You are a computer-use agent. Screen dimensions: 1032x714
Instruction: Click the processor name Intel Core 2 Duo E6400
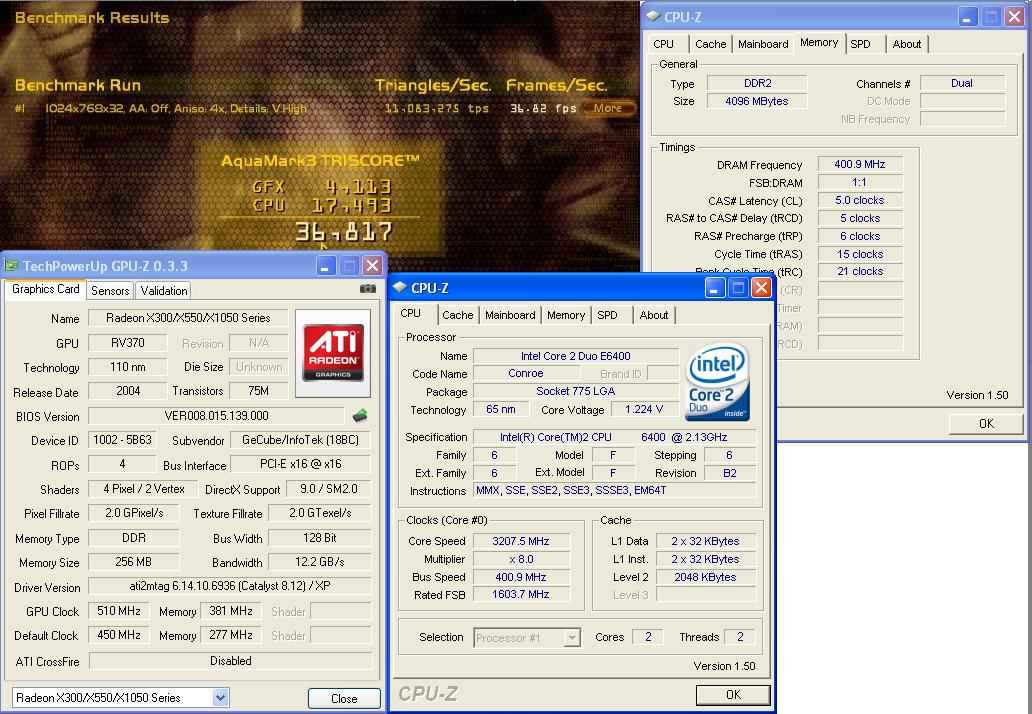(575, 356)
